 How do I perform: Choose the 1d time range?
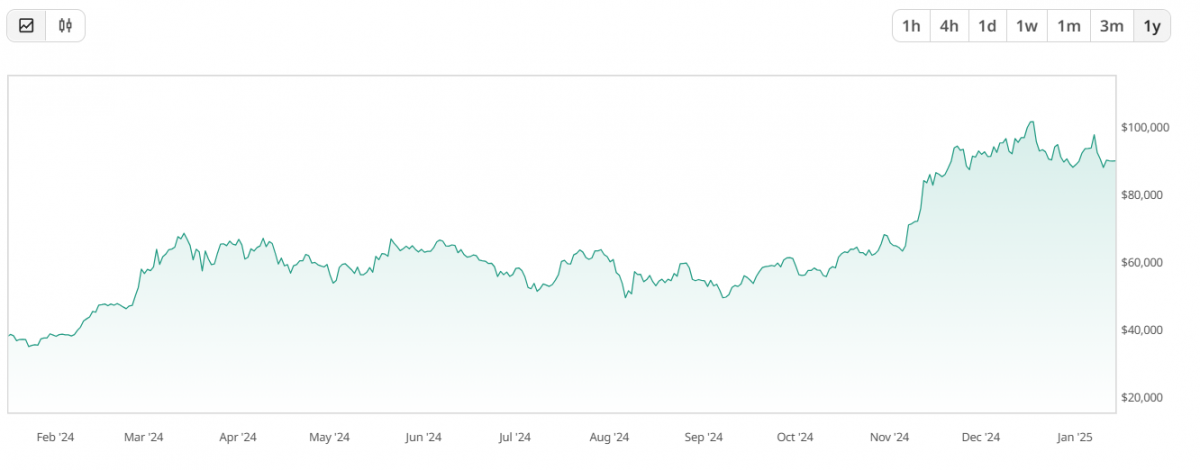[987, 26]
